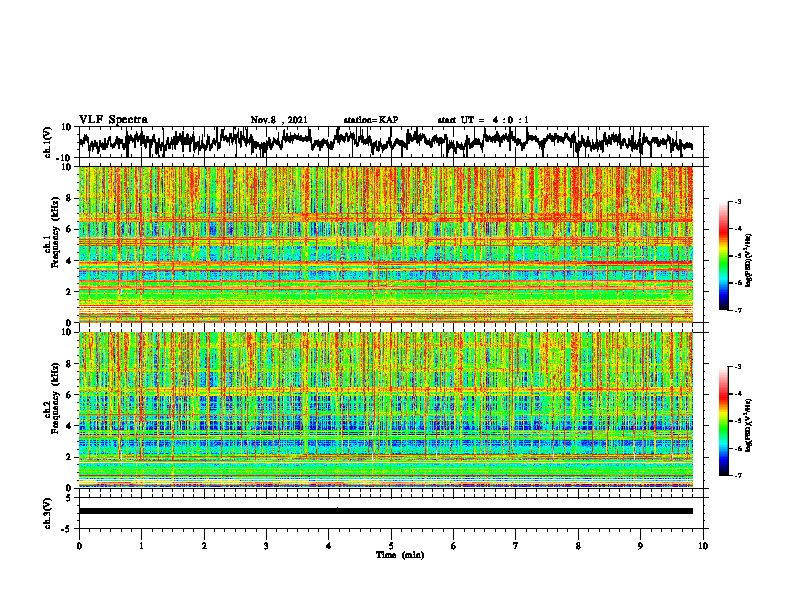Click inside the ch.1 spectrogram panel
The image size is (792, 612).
pyautogui.click(x=385, y=244)
